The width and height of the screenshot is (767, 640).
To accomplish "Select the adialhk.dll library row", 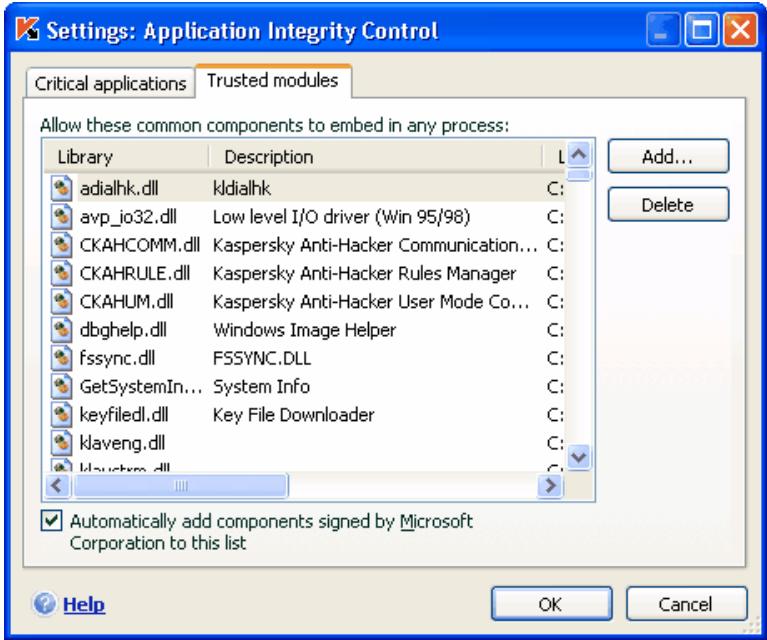I will pos(307,188).
